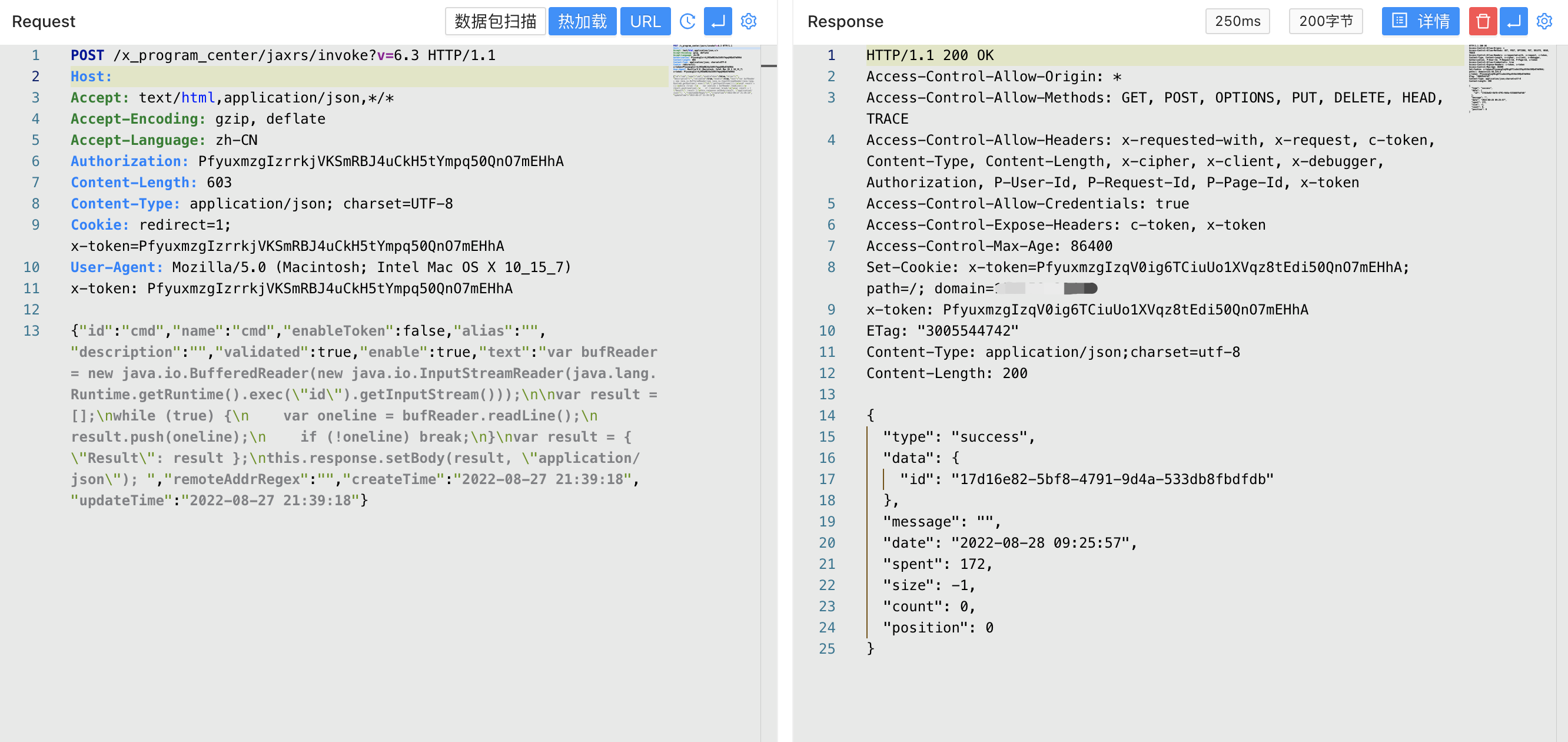Click the Authorization header token value

(x=380, y=161)
